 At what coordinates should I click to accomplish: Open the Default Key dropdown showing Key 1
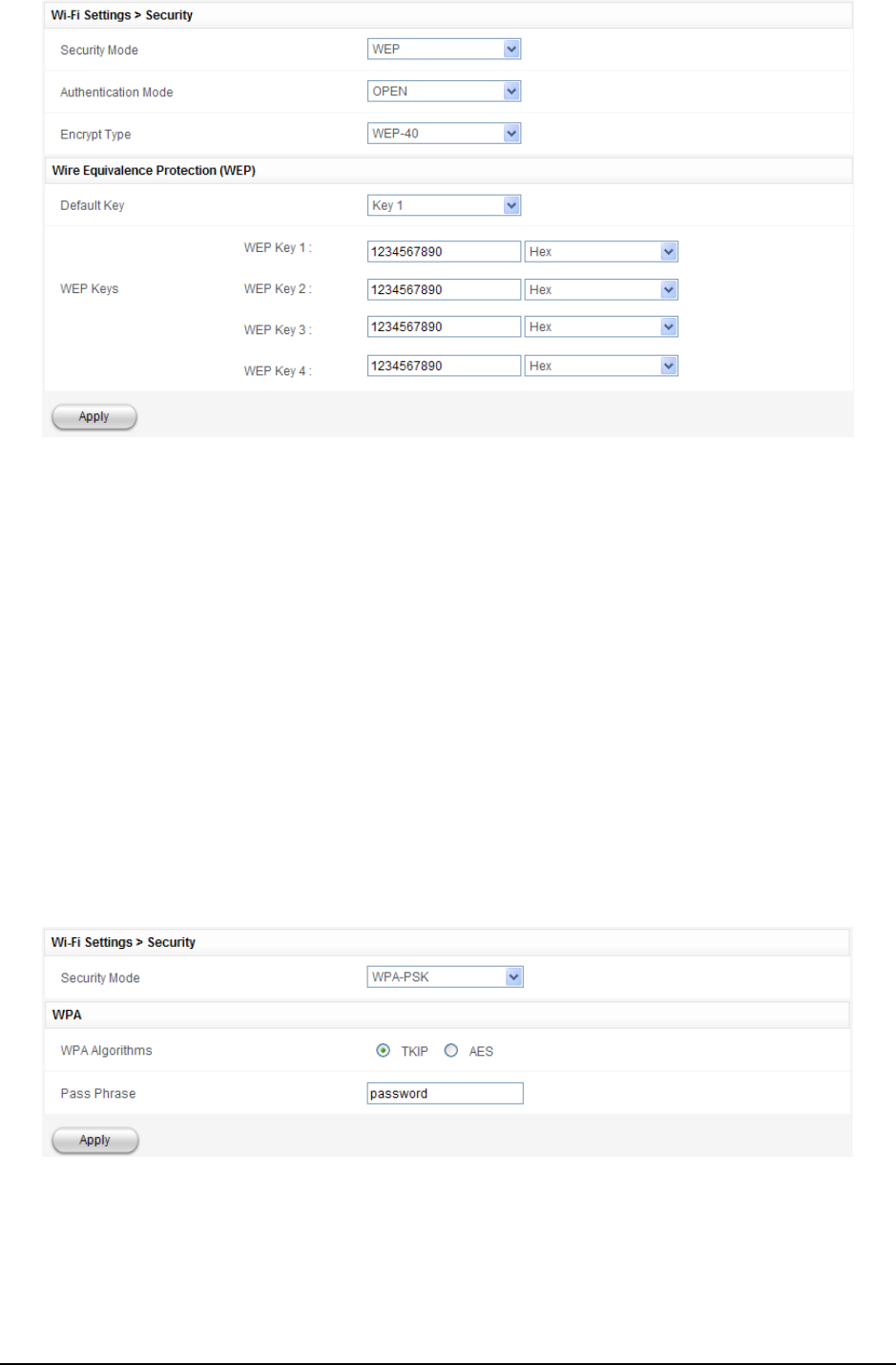tap(444, 205)
